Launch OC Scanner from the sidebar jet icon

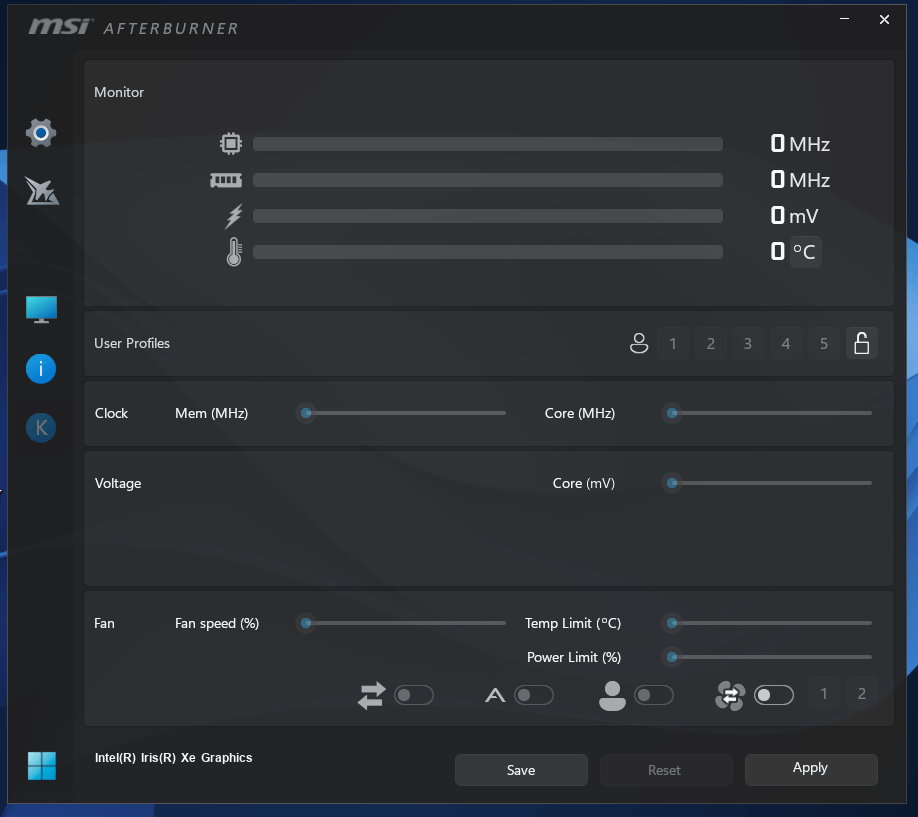coord(42,190)
